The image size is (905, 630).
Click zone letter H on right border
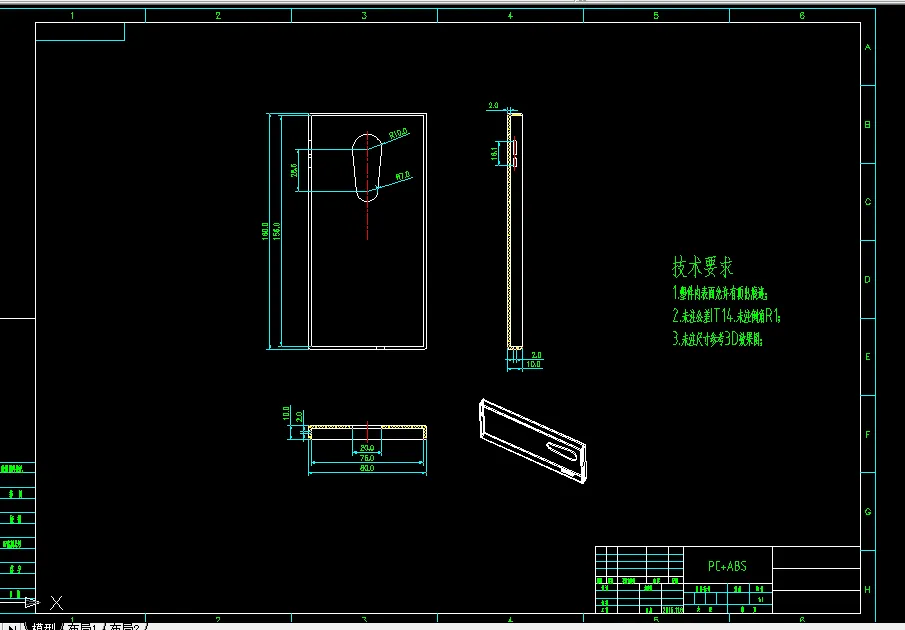(867, 590)
